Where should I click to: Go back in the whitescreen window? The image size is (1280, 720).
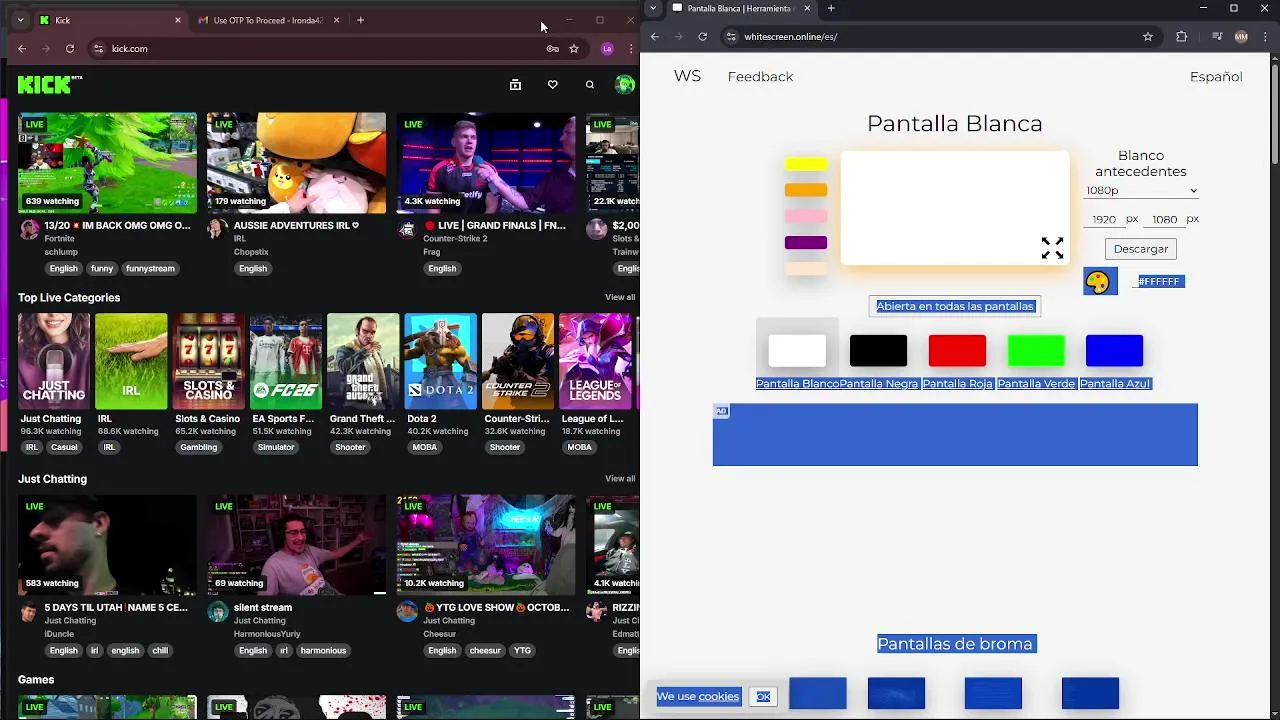tap(655, 37)
